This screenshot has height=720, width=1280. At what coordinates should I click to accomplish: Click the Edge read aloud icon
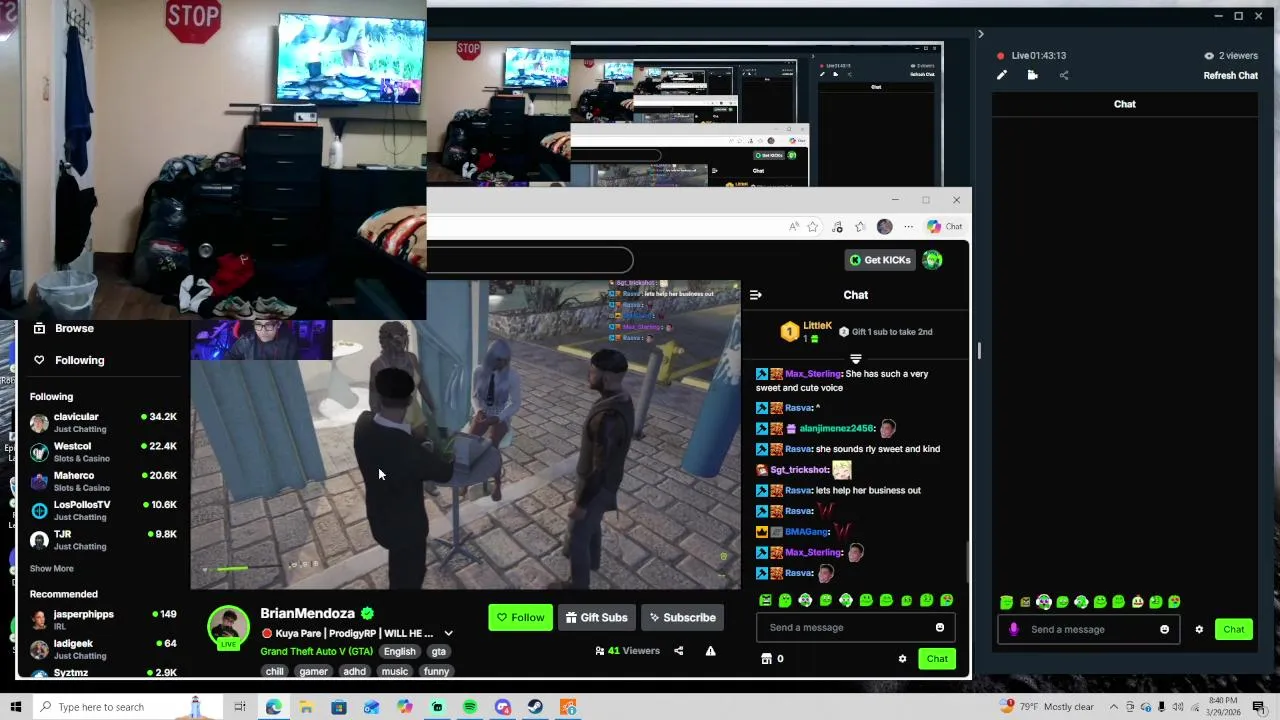(794, 227)
